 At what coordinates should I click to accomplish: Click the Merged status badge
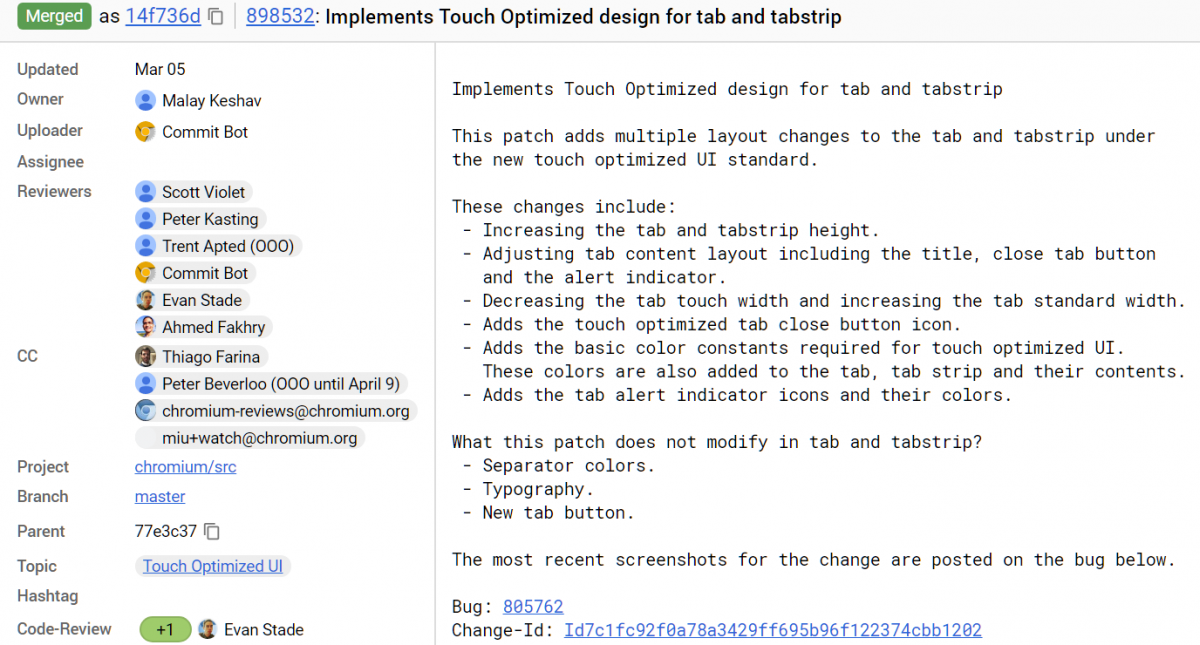(x=54, y=17)
